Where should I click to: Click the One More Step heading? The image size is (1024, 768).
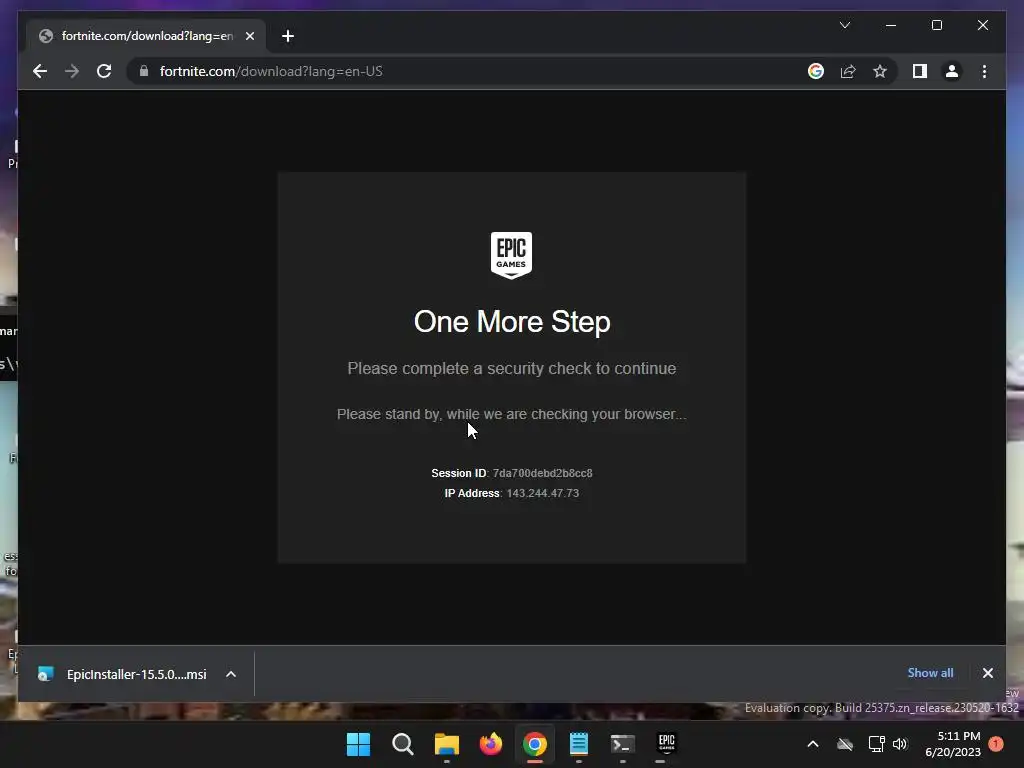tap(512, 321)
